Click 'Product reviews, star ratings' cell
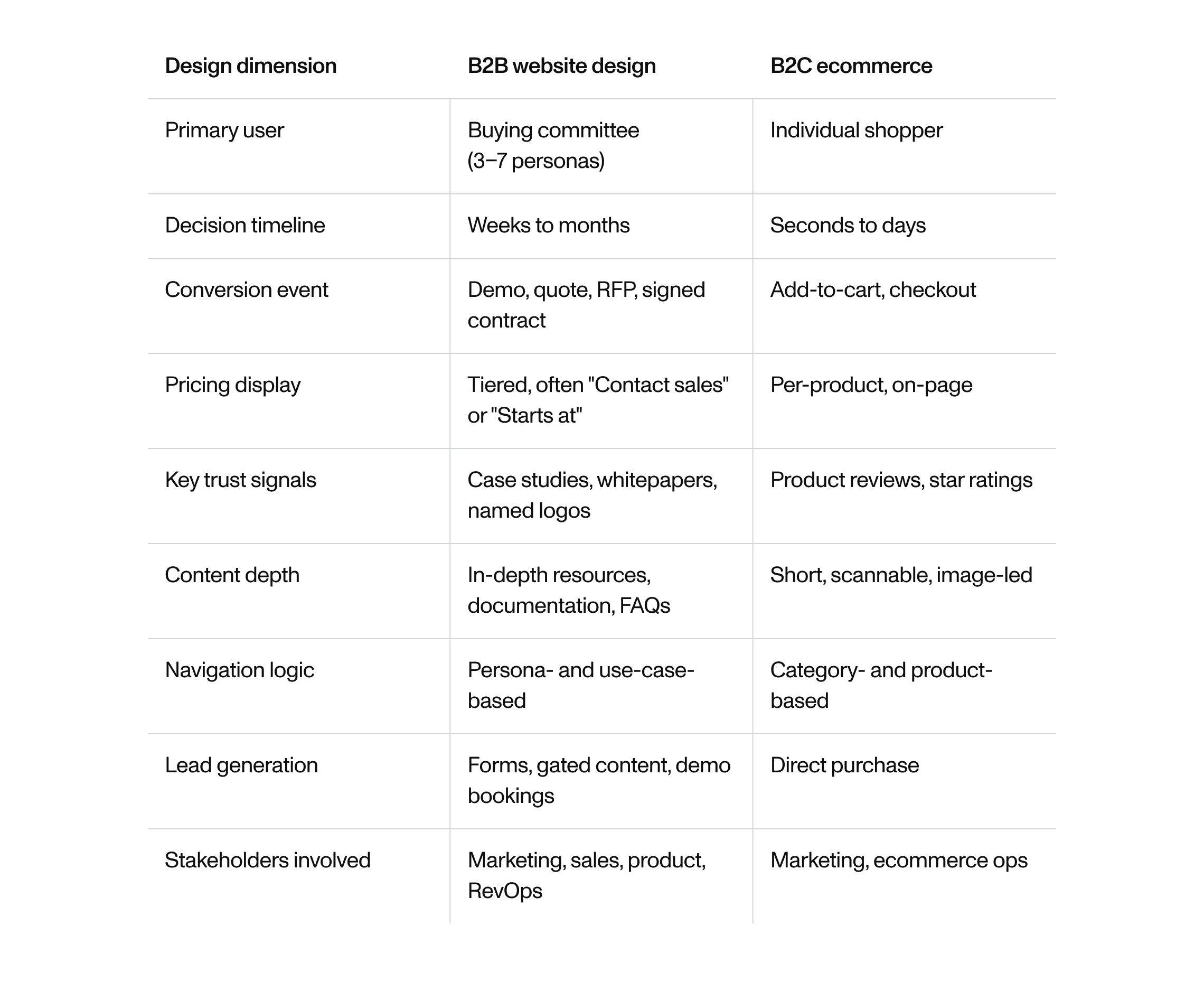1204x991 pixels. [x=901, y=481]
